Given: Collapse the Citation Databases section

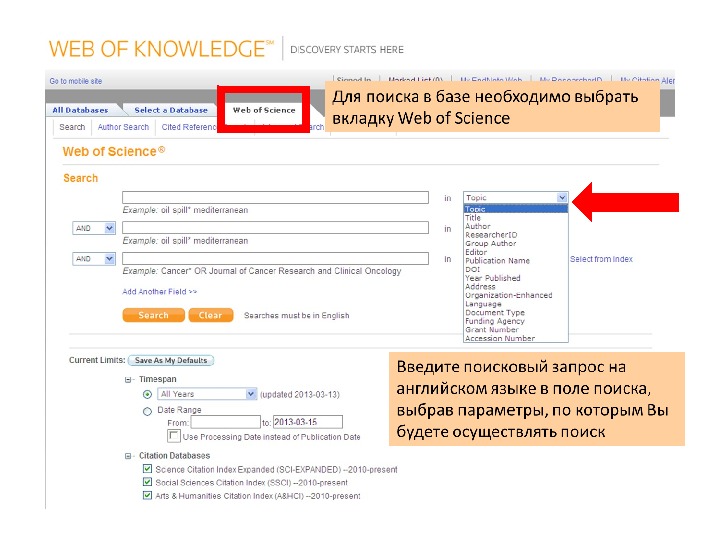Looking at the screenshot, I should 128,456.
